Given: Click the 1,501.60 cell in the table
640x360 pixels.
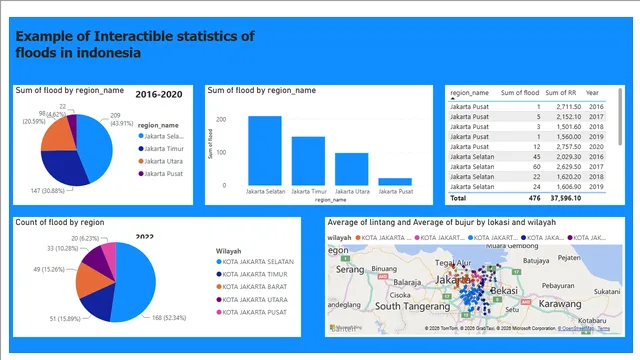Looking at the screenshot, I should 569,127.
